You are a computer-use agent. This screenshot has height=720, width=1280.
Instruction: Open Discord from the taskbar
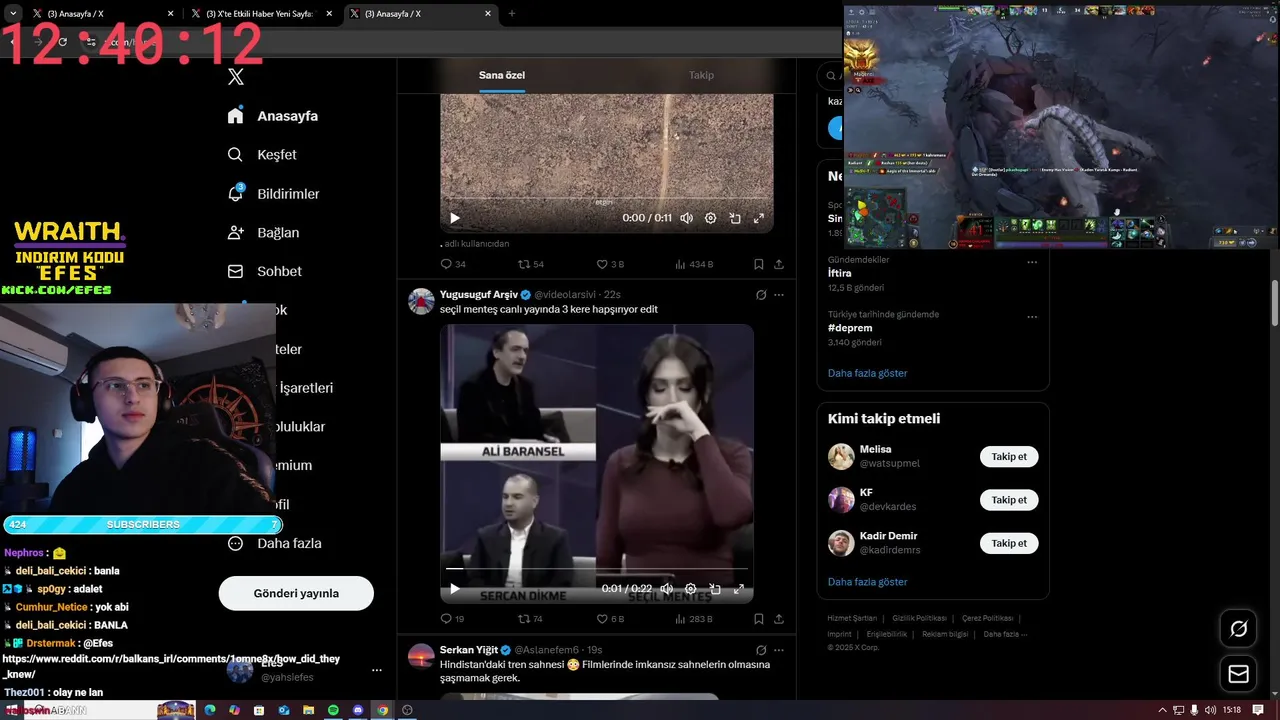[357, 710]
